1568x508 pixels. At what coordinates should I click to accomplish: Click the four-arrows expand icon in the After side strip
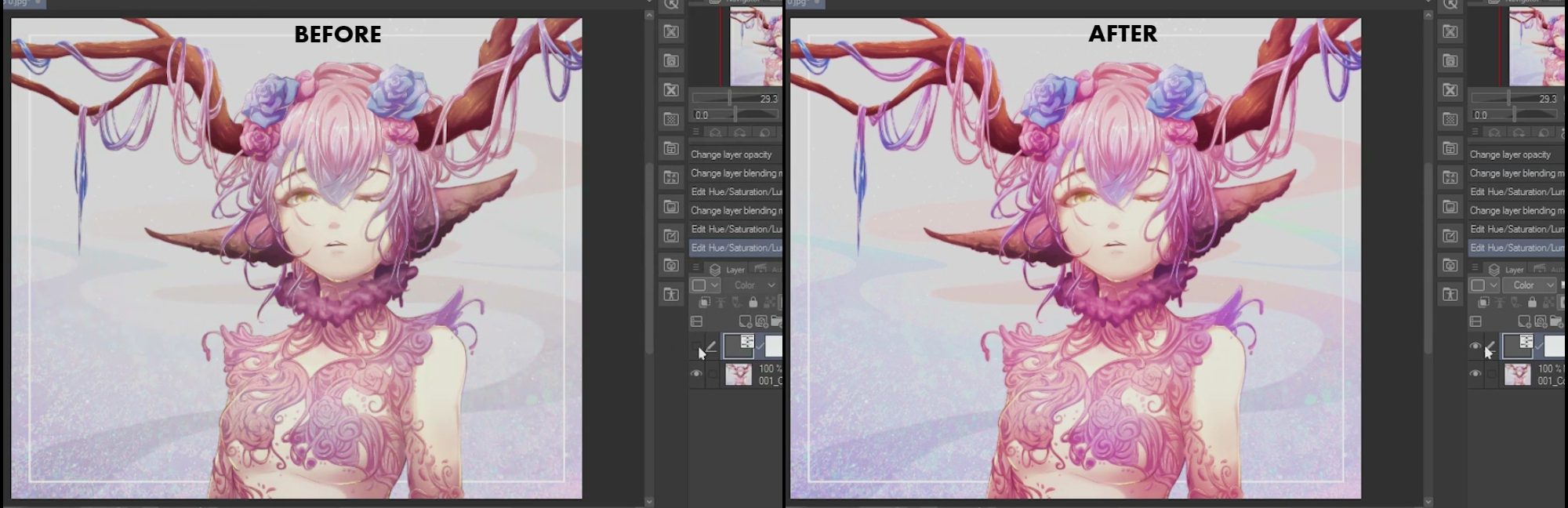pos(1450,177)
